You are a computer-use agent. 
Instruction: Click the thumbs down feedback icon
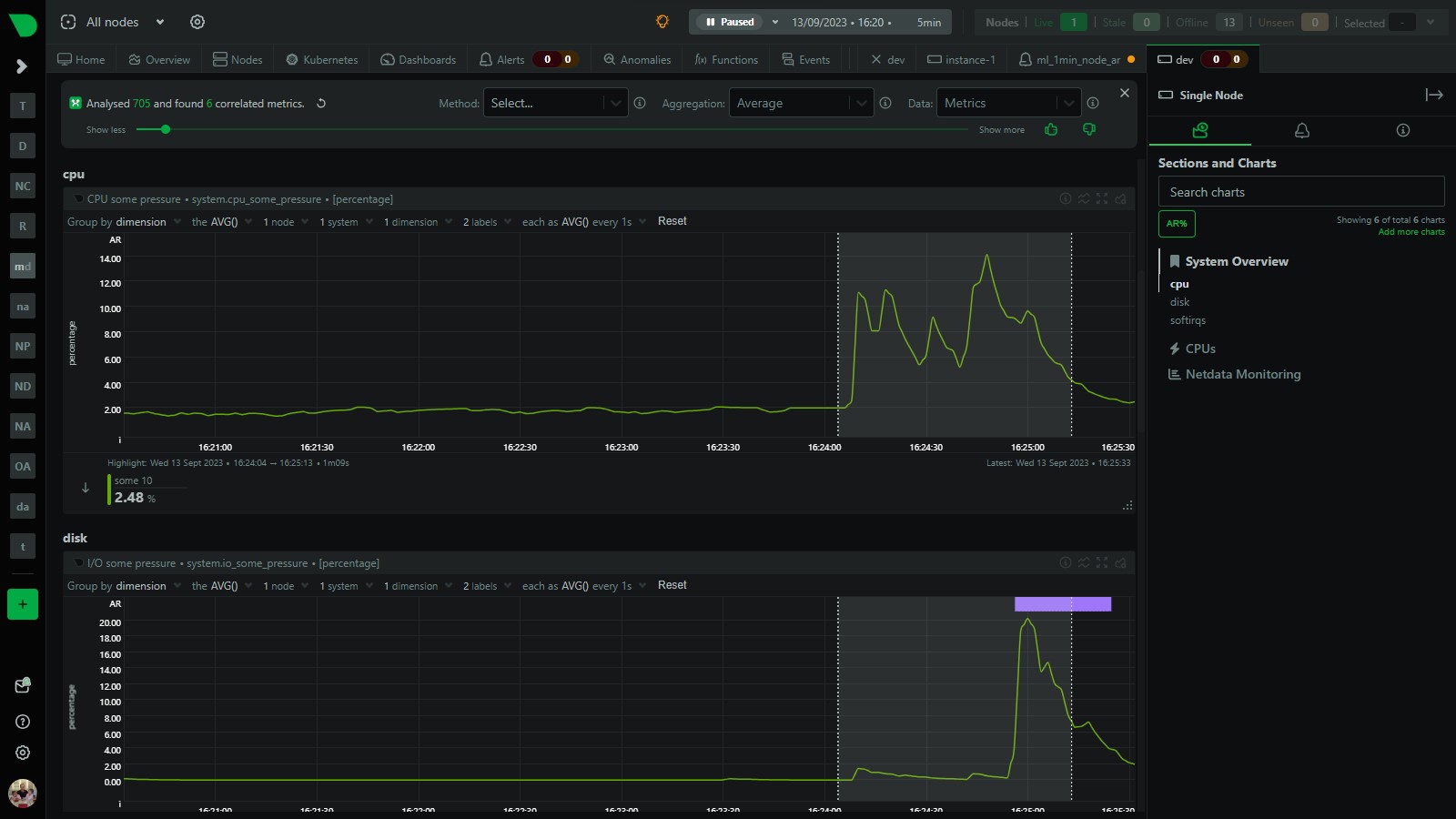click(x=1089, y=129)
